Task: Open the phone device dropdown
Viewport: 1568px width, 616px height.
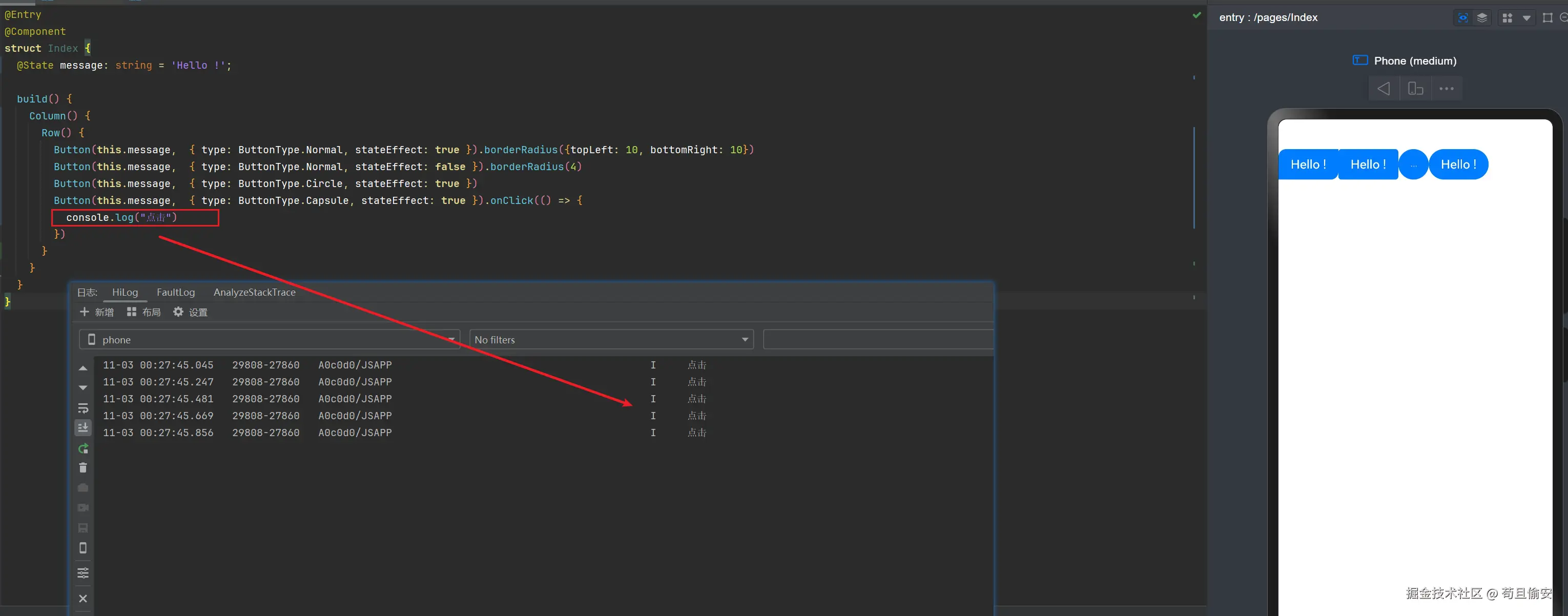Action: 269,340
